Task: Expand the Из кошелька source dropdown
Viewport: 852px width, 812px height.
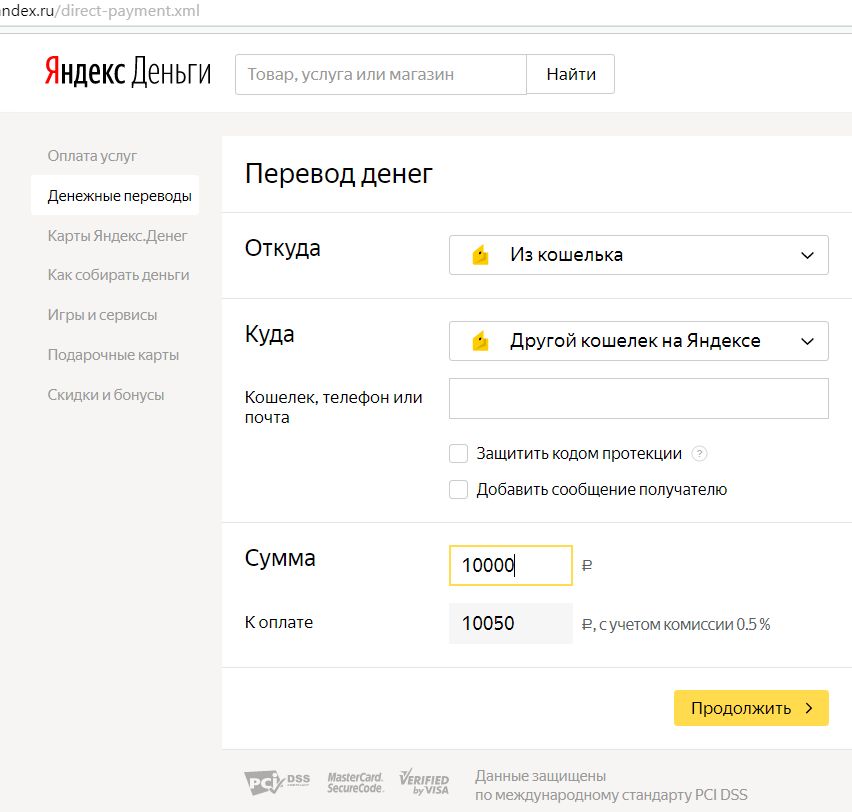Action: coord(638,255)
